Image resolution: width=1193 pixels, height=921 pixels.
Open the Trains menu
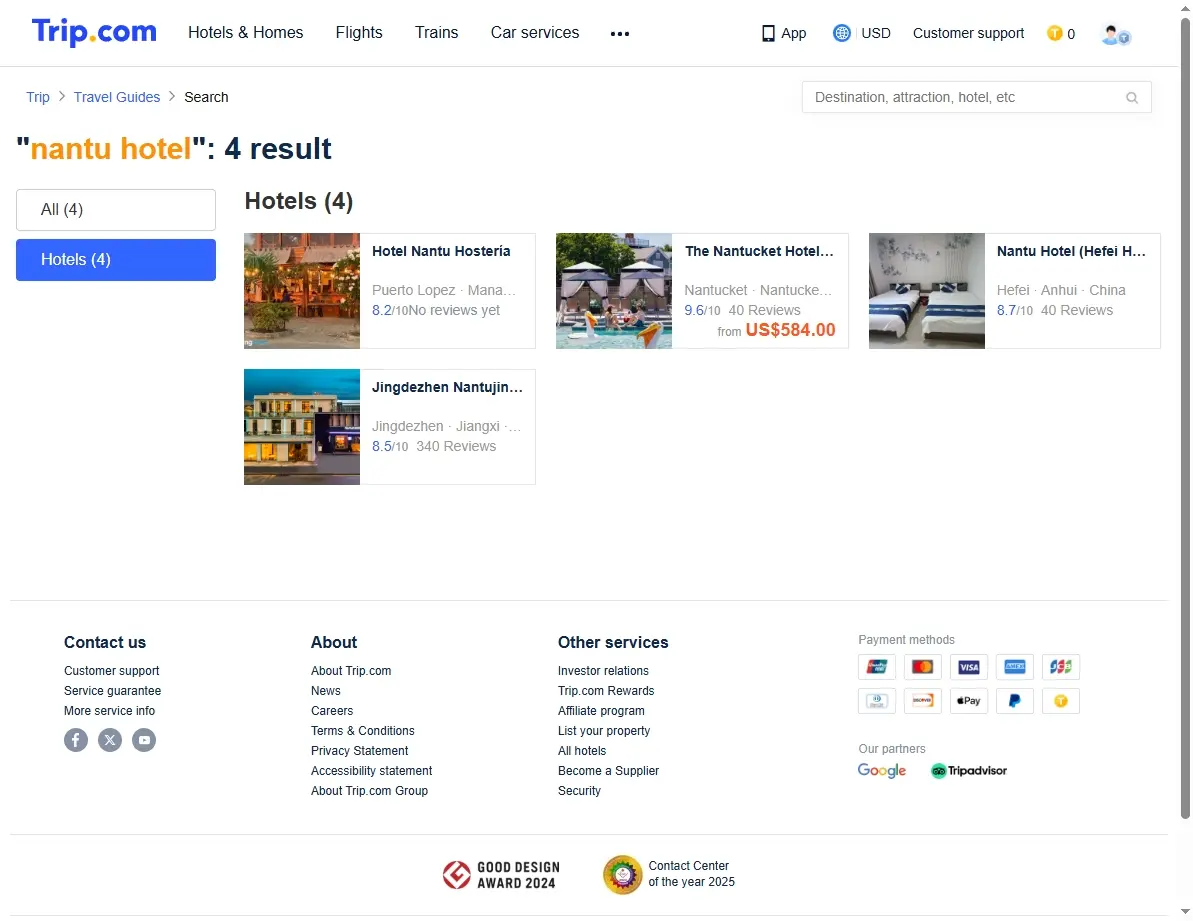click(437, 33)
